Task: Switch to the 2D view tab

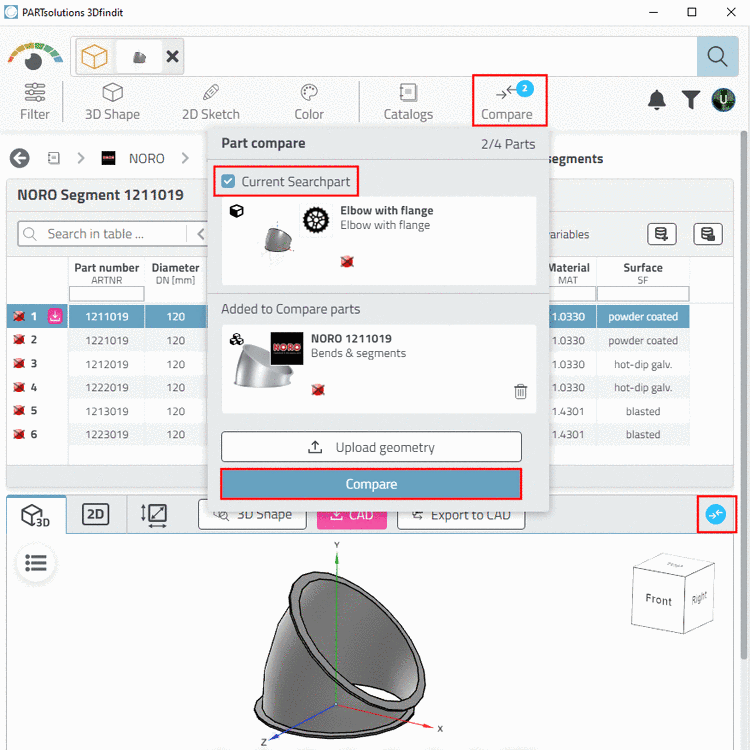Action: pyautogui.click(x=96, y=514)
